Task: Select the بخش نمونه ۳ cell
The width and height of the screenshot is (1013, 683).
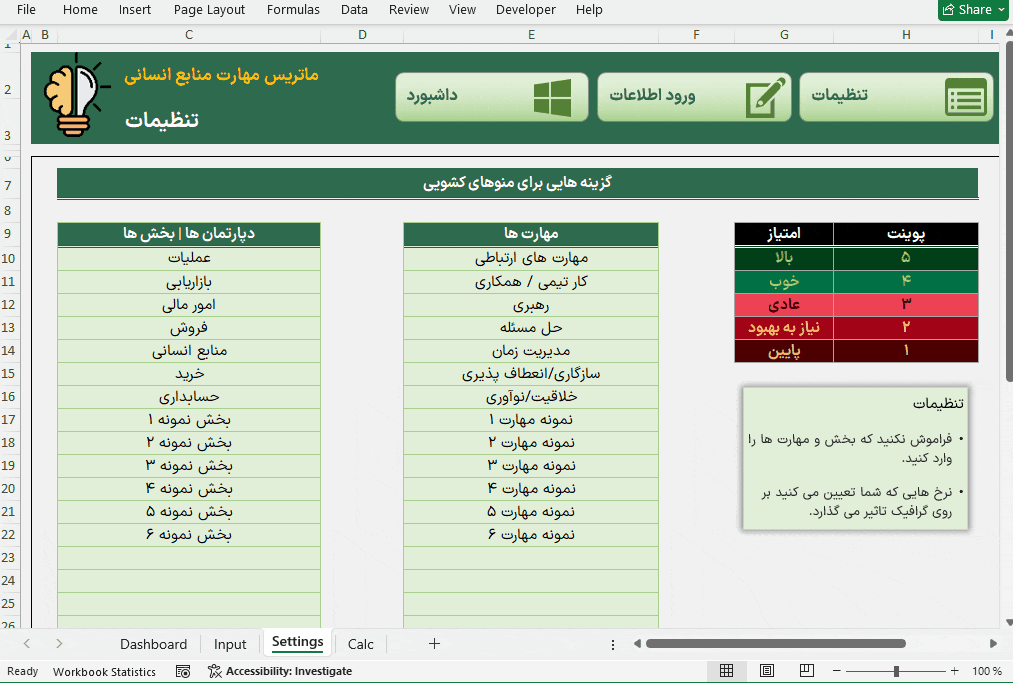Action: tap(189, 466)
